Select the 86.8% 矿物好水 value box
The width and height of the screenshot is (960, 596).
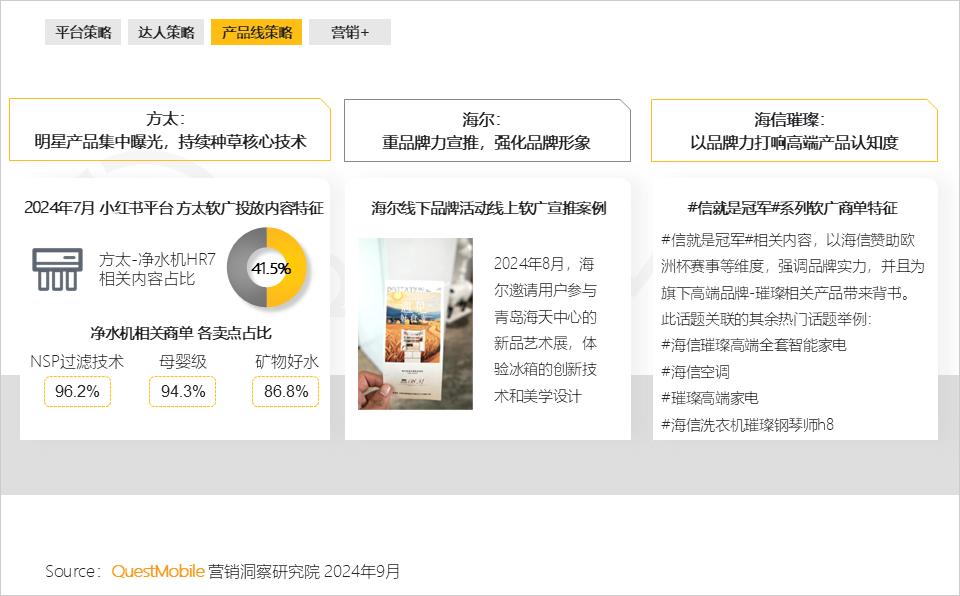click(x=286, y=391)
